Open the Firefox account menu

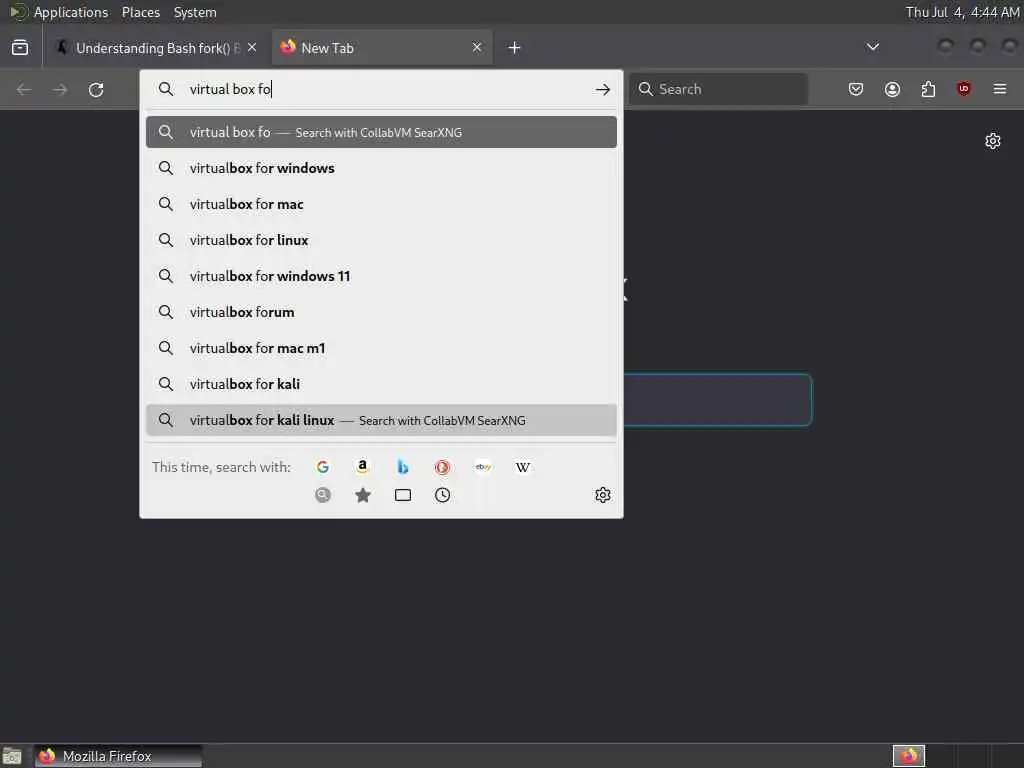pos(892,89)
